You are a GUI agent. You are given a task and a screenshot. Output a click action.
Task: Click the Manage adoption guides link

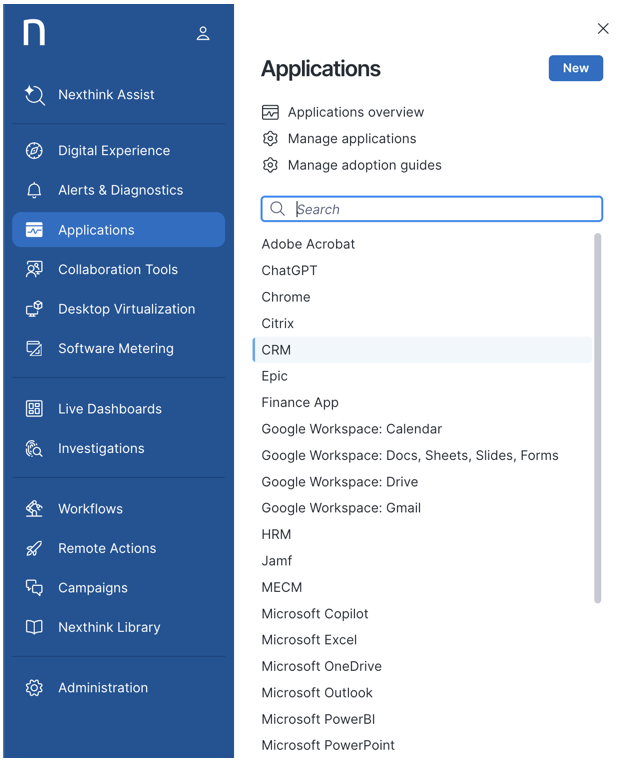point(364,165)
